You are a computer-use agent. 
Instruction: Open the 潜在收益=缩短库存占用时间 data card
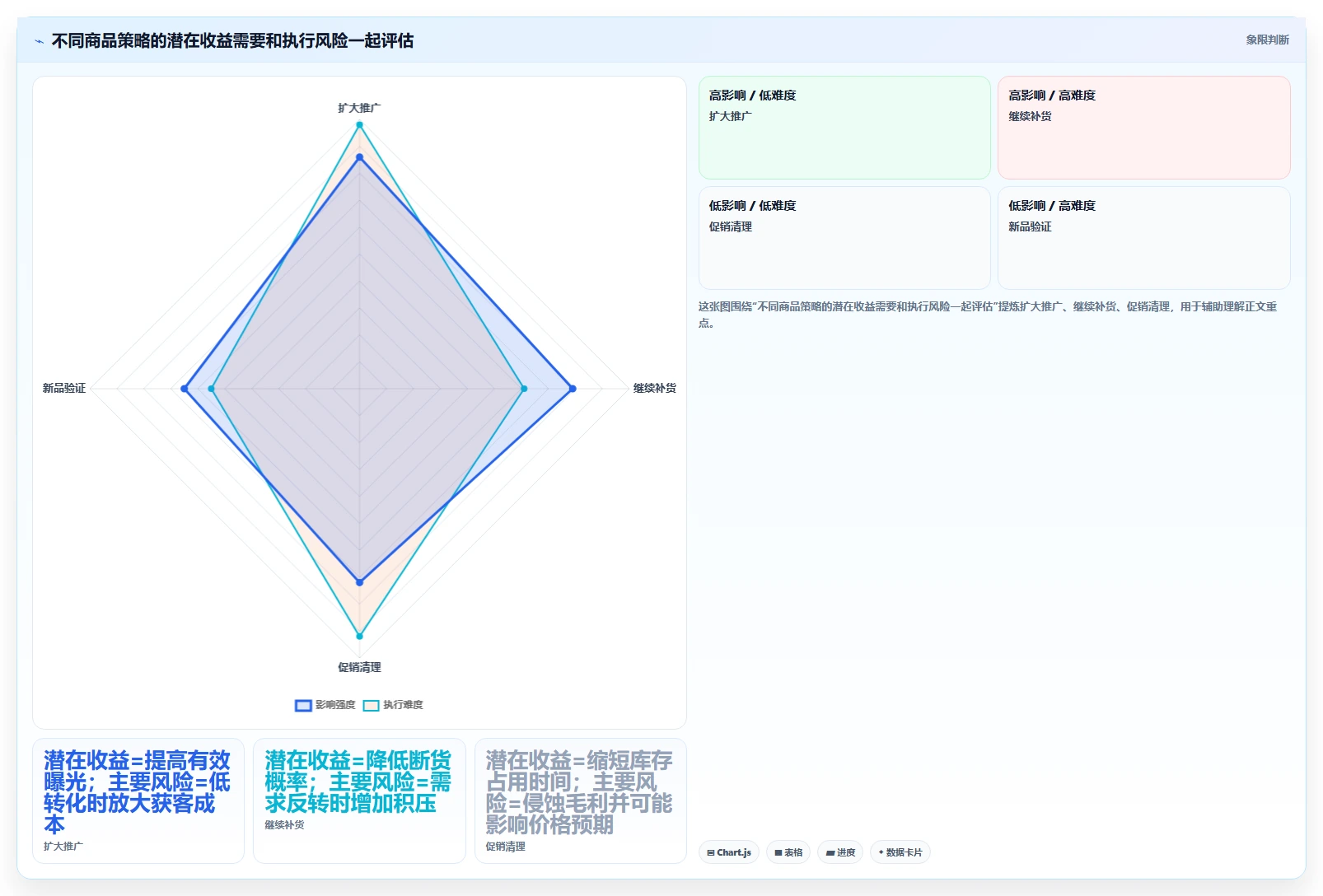coord(581,800)
